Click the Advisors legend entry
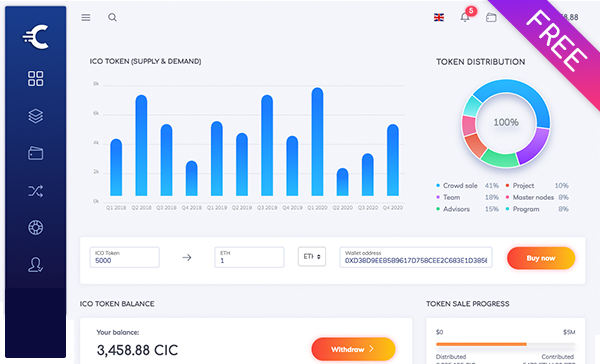 click(x=467, y=209)
